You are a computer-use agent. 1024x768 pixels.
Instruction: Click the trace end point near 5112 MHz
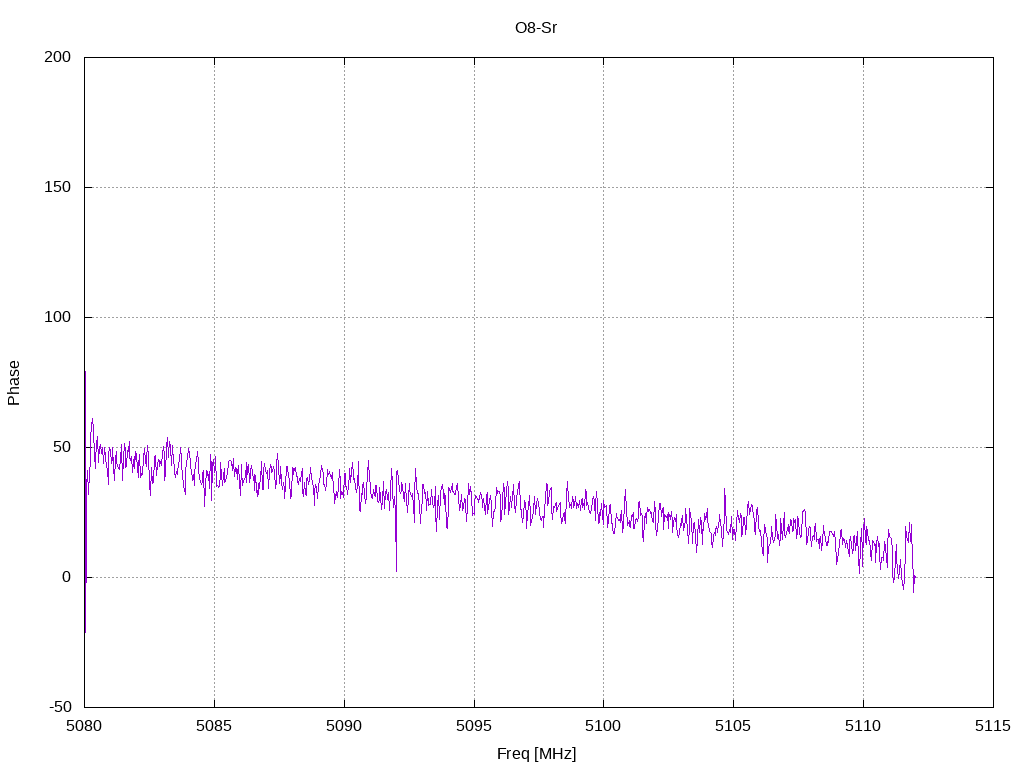pos(914,577)
